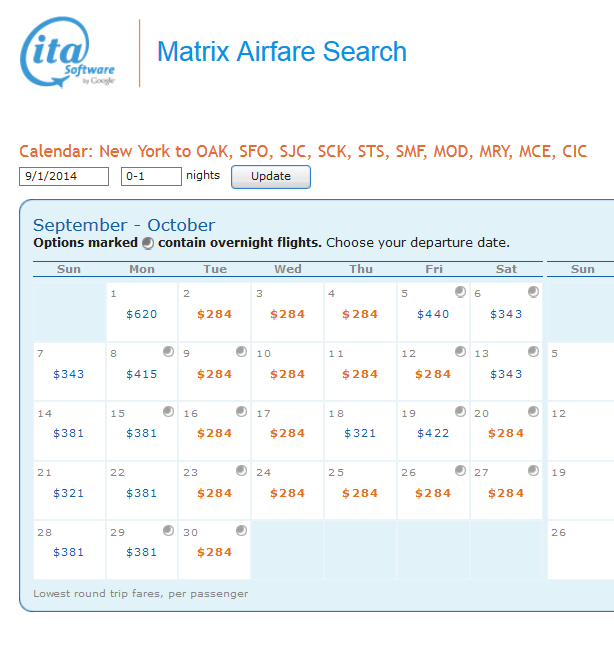Viewport: 614px width, 648px height.
Task: Click the ITA Software logo
Action: 69,52
